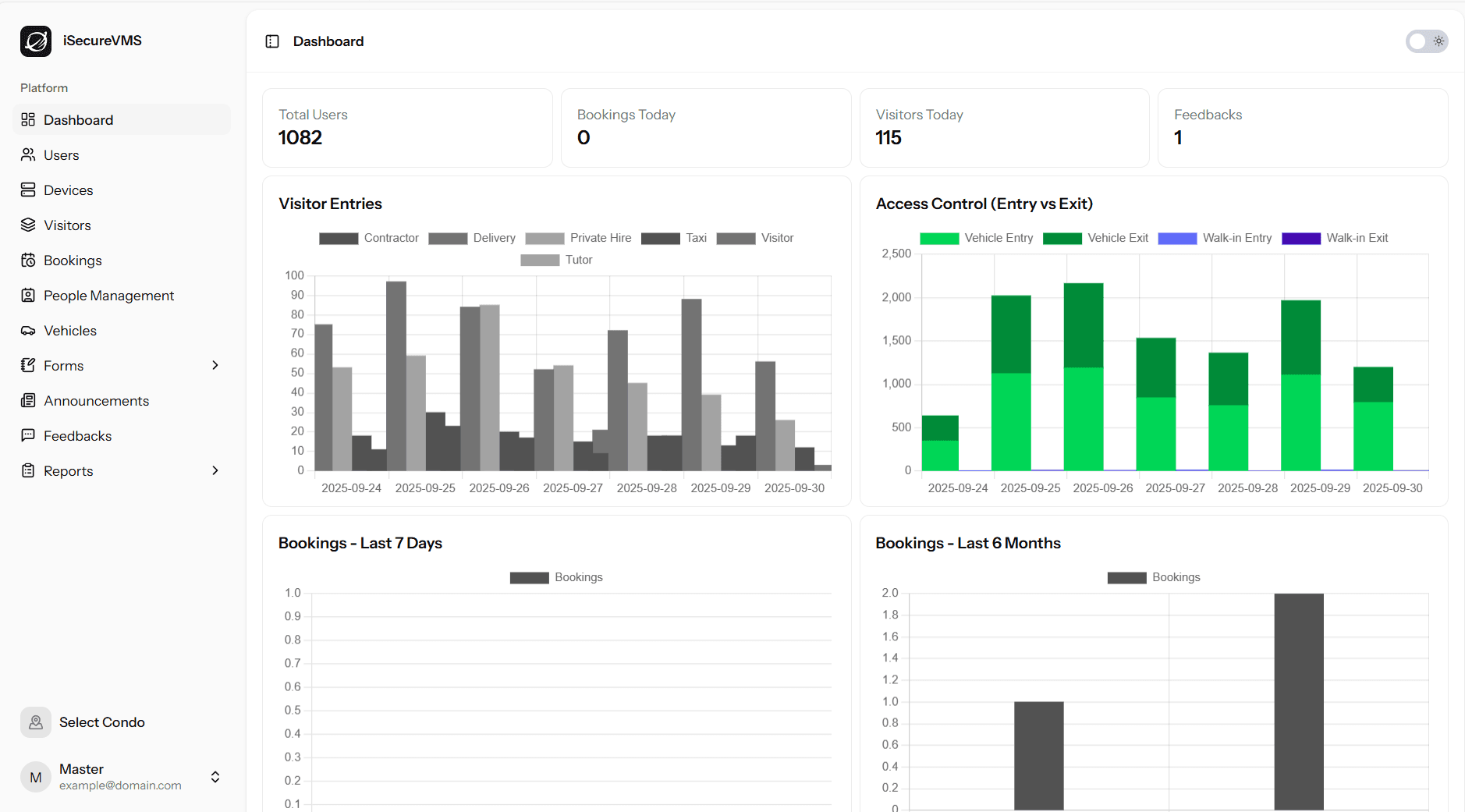Screen dimensions: 1465x812
Task: Expand the Forms submenu chevron
Action: click(215, 366)
